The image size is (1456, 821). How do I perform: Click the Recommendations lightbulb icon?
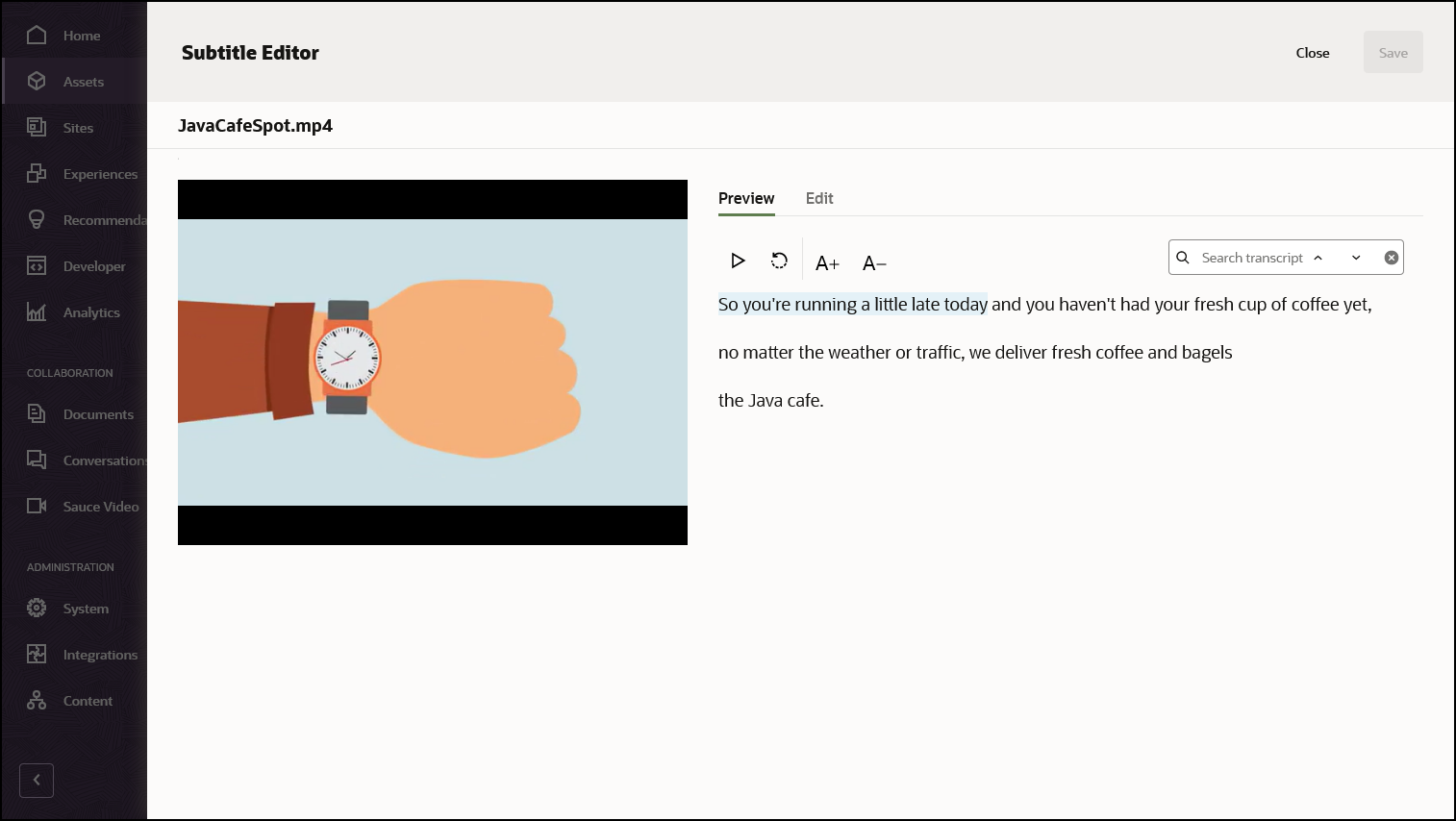pyautogui.click(x=37, y=220)
